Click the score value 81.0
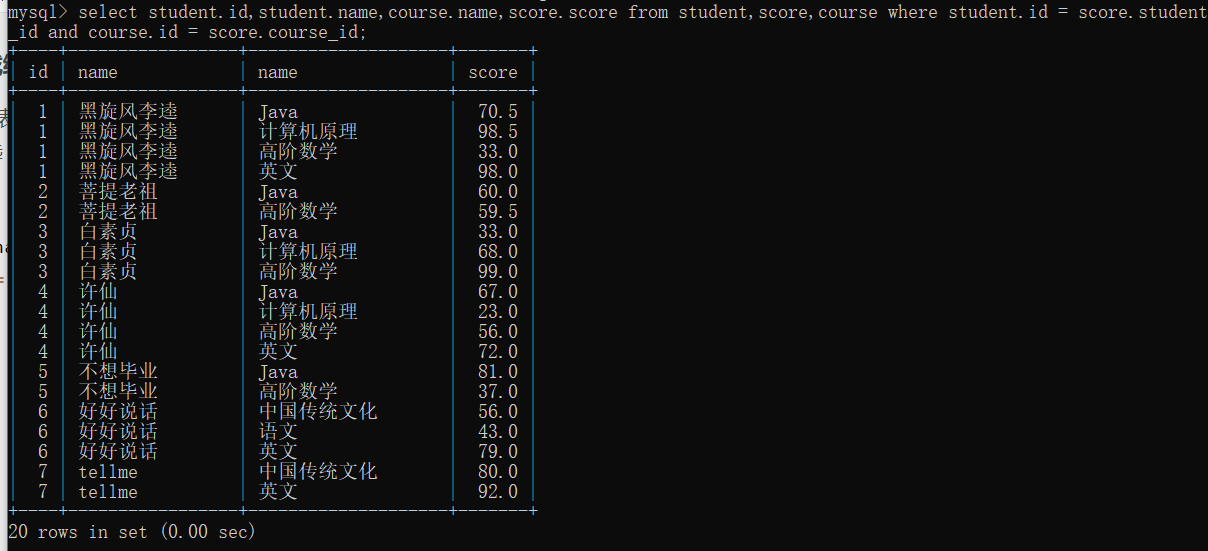 [x=497, y=372]
